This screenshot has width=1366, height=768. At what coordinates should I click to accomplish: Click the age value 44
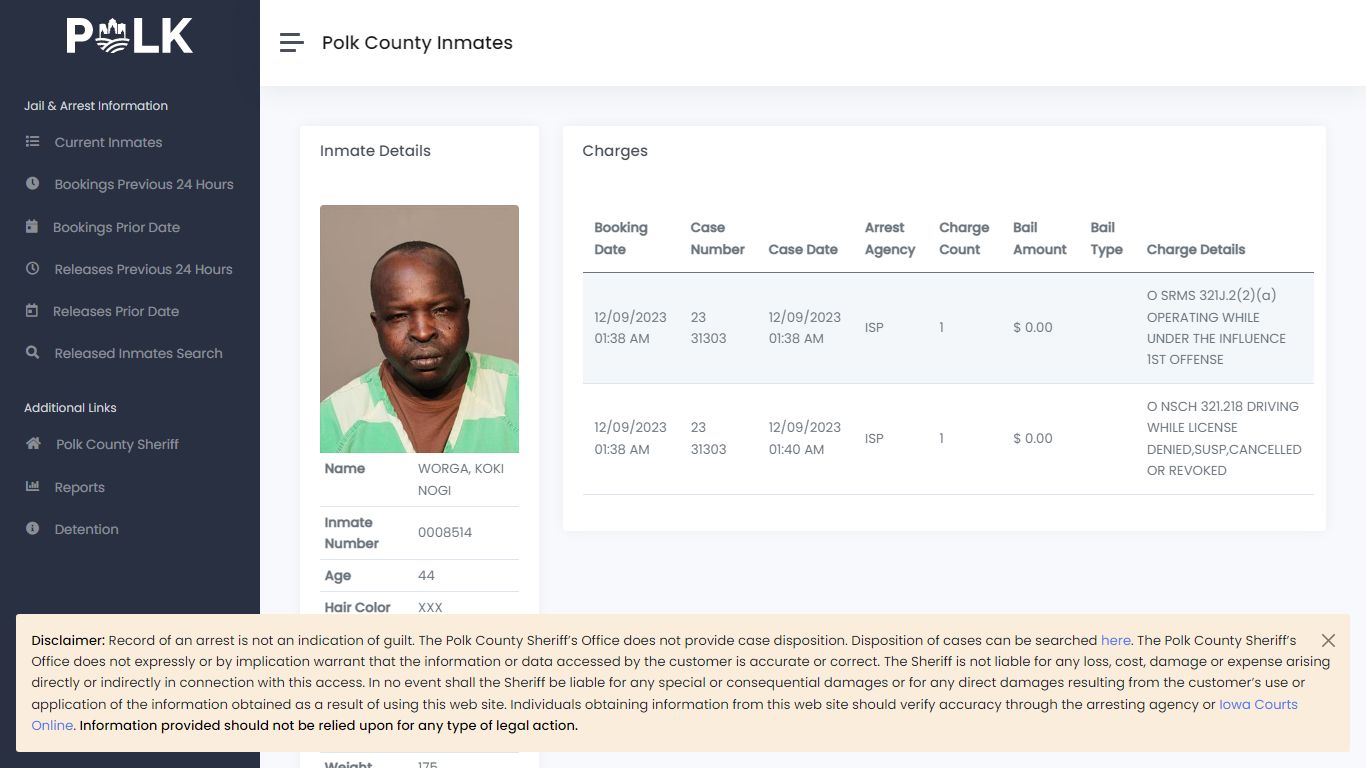[x=426, y=575]
